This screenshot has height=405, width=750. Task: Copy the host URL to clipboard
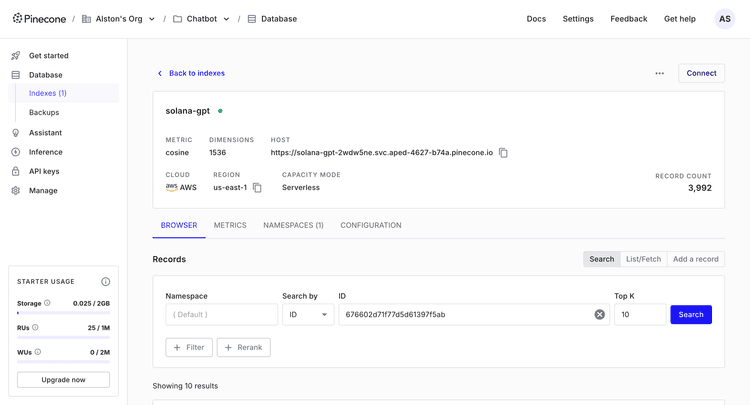[x=503, y=153]
